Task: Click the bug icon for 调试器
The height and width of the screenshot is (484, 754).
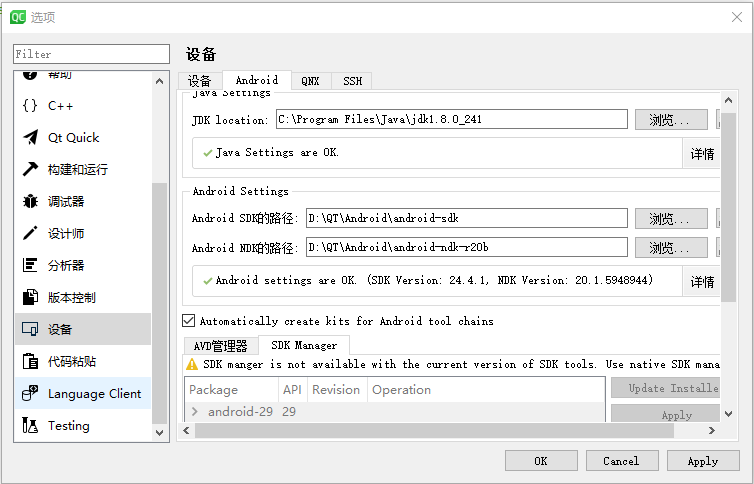Action: [30, 201]
